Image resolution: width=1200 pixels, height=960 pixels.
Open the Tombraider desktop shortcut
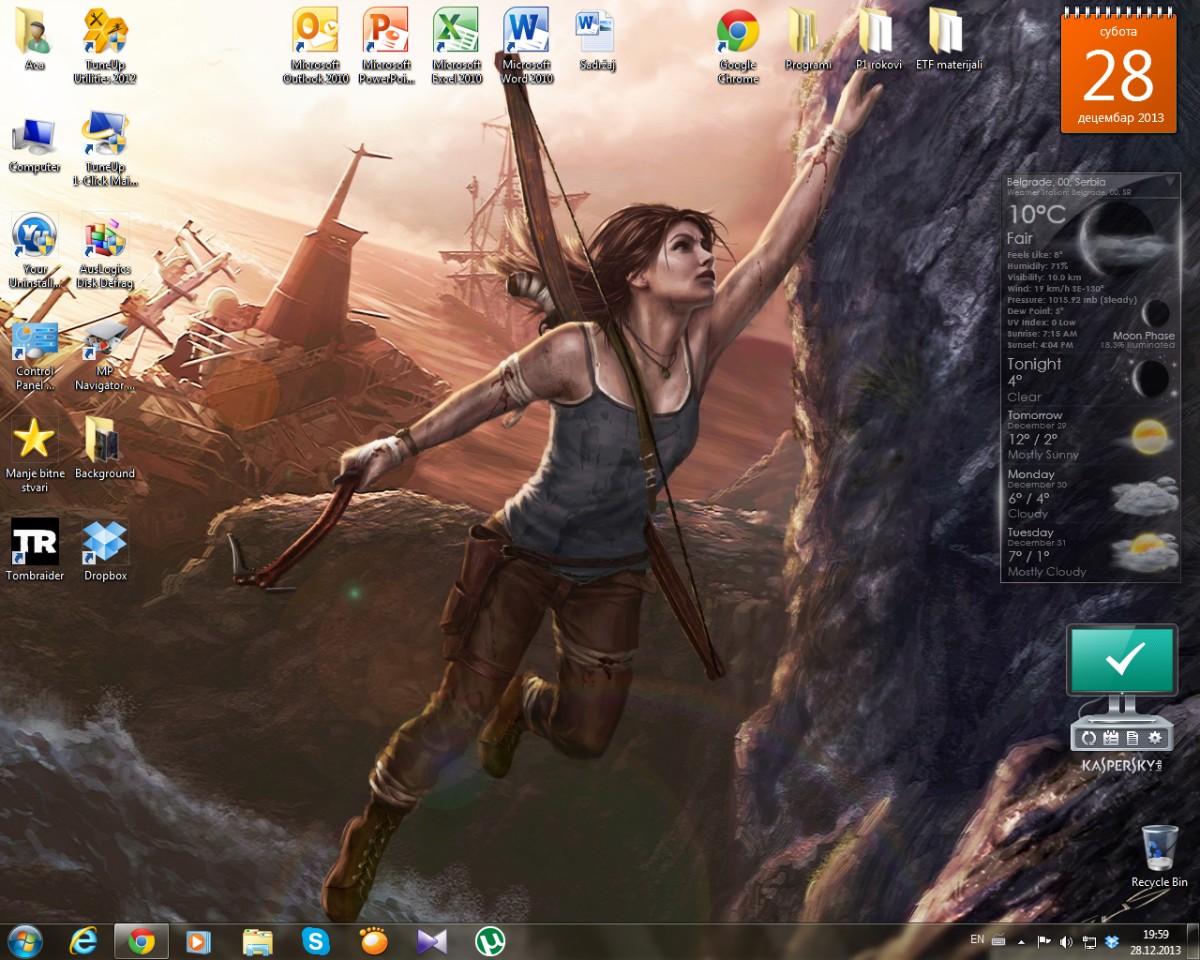(34, 543)
